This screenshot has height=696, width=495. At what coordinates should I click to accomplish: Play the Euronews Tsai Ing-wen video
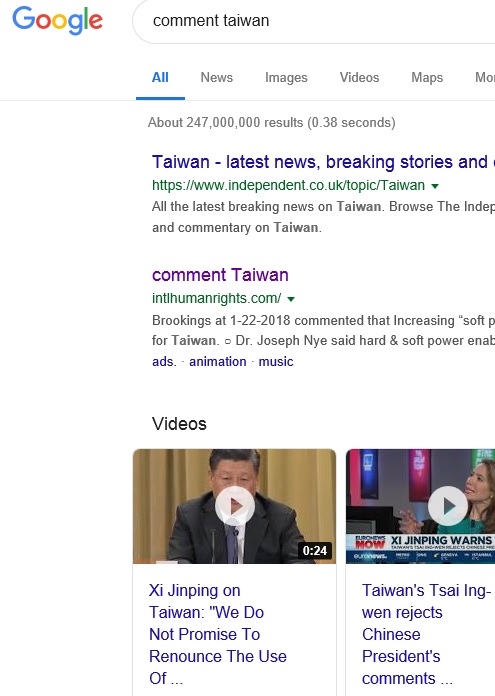pos(447,506)
